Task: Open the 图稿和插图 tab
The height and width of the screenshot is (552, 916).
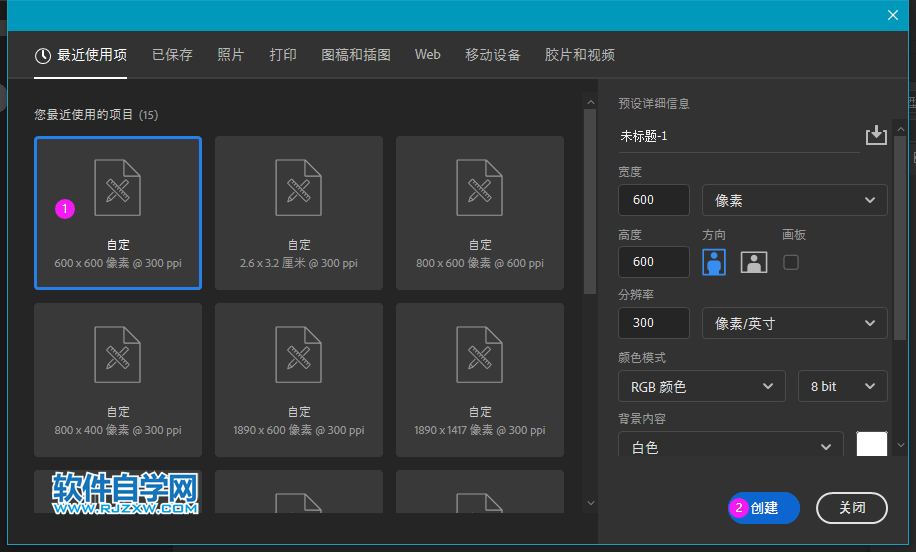Action: [356, 55]
